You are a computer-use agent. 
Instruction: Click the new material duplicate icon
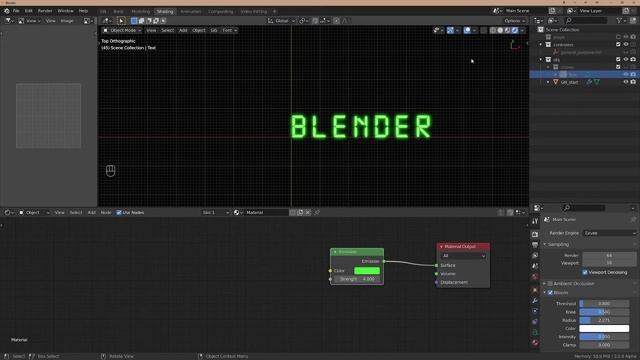[x=300, y=213]
